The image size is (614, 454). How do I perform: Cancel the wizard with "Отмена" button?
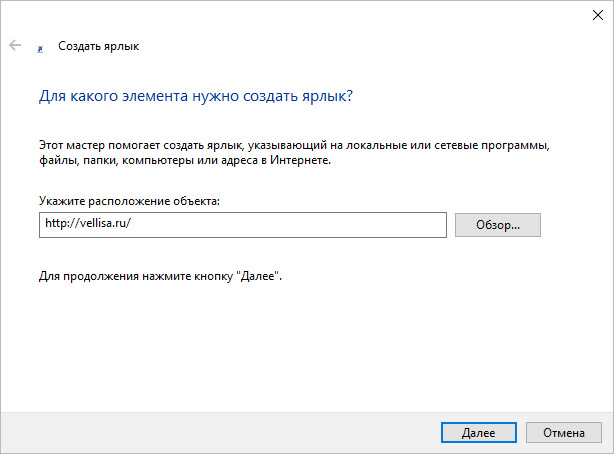(x=564, y=433)
